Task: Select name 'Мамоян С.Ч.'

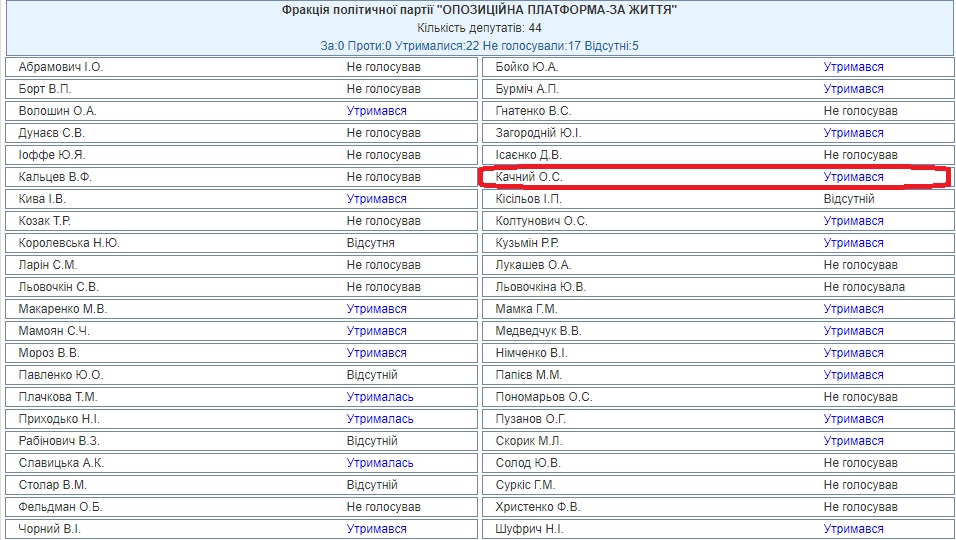Action: click(54, 331)
